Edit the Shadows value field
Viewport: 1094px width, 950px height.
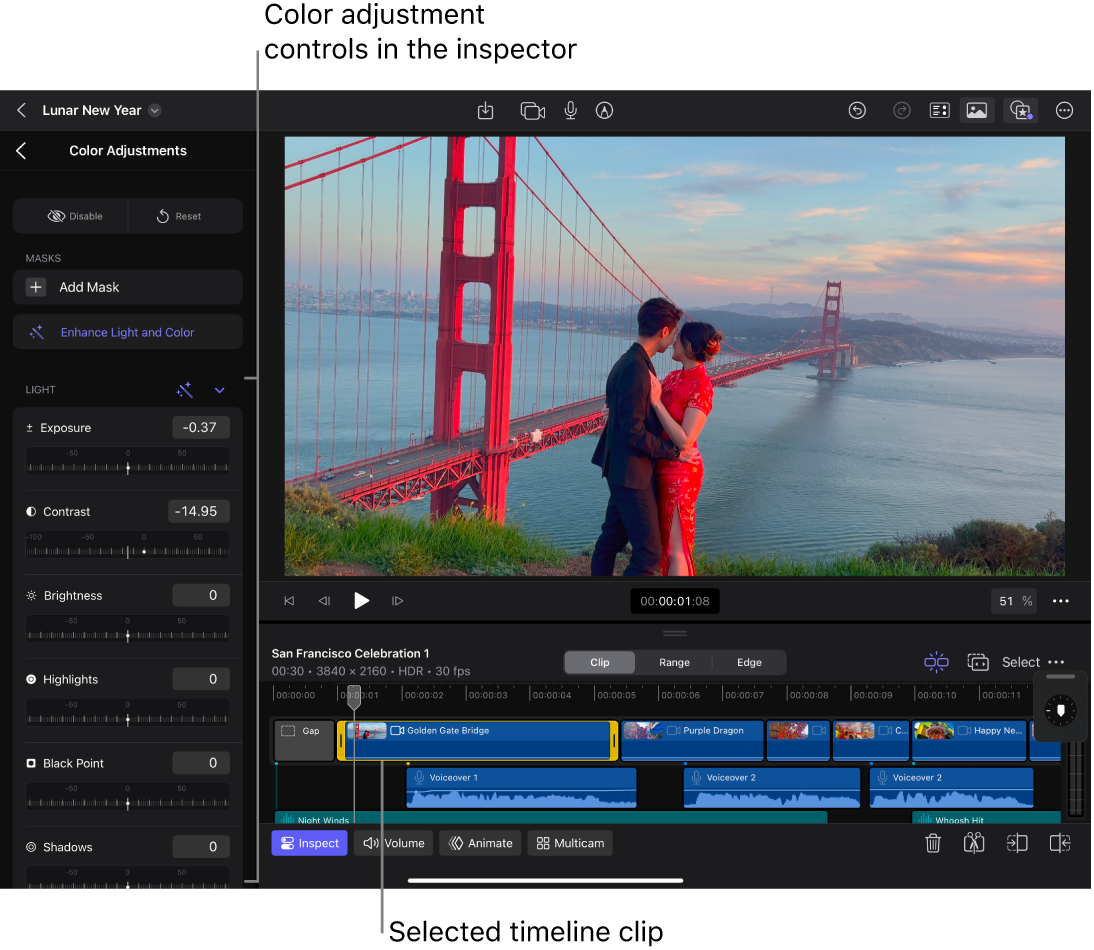(x=201, y=846)
